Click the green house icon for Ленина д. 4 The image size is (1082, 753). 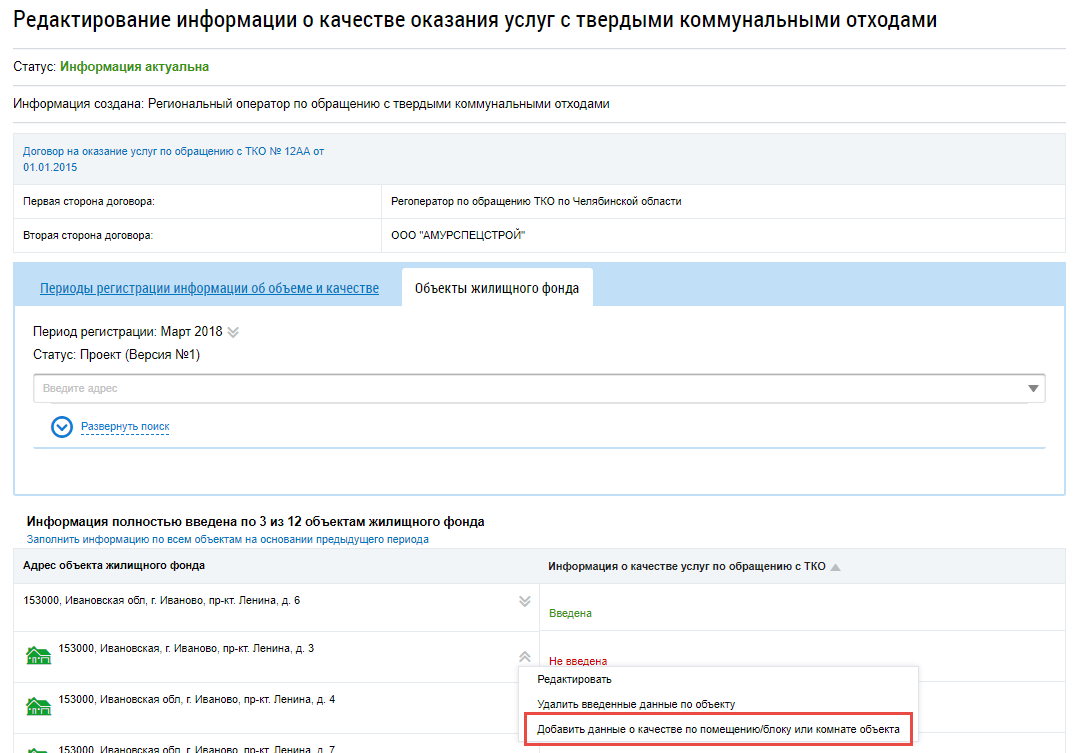39,707
